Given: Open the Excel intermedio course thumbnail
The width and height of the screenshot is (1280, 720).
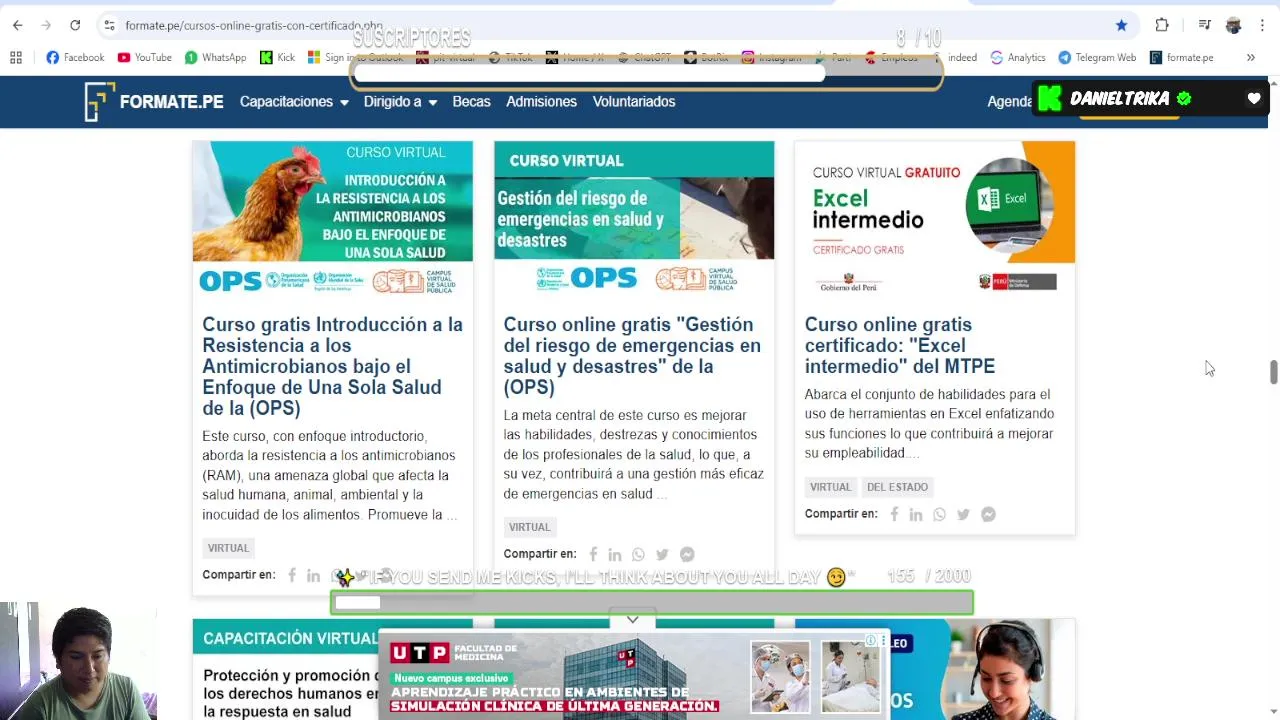Looking at the screenshot, I should [935, 219].
